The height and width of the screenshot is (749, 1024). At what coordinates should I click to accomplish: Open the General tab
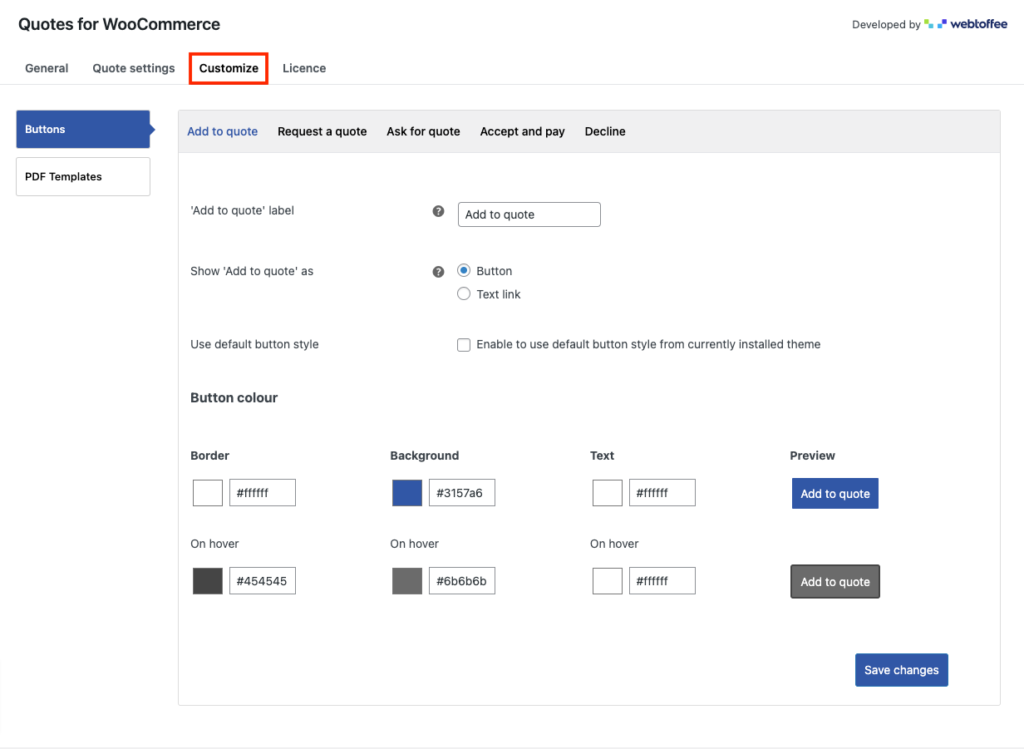coord(46,68)
